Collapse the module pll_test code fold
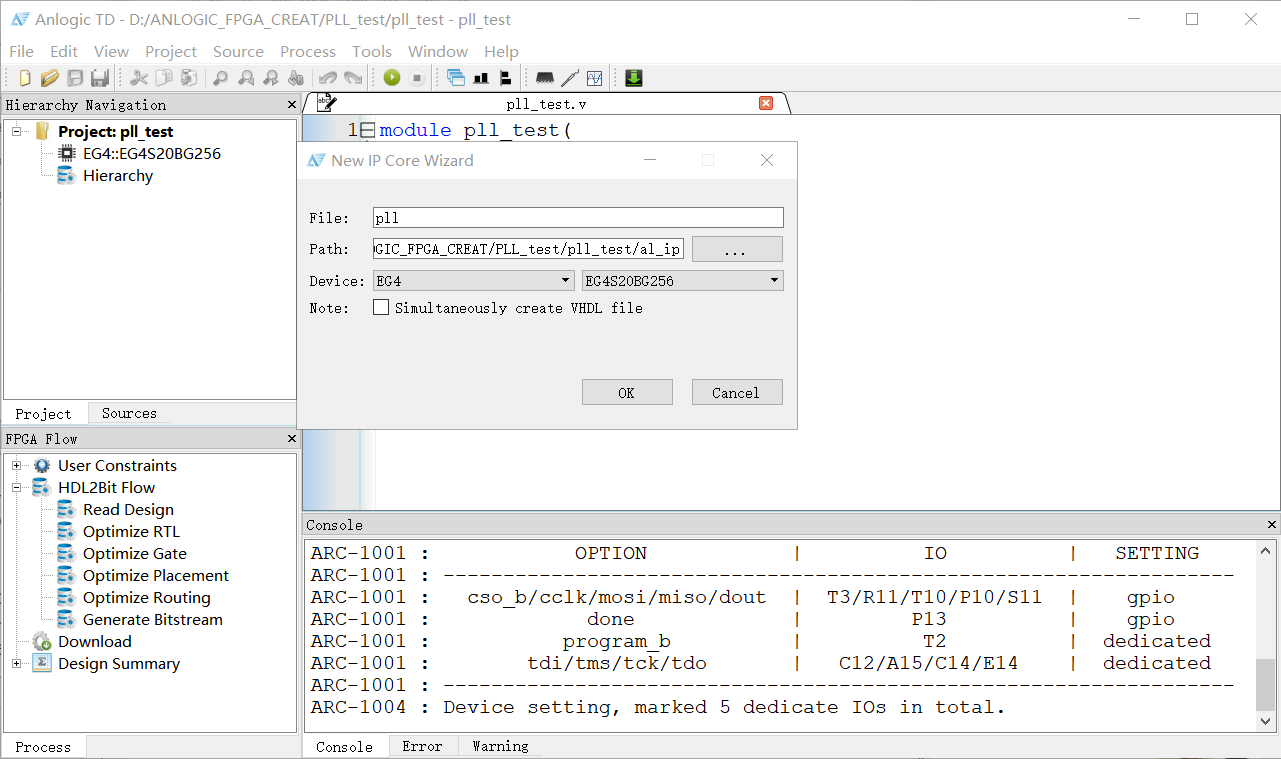This screenshot has height=759, width=1281. (367, 131)
